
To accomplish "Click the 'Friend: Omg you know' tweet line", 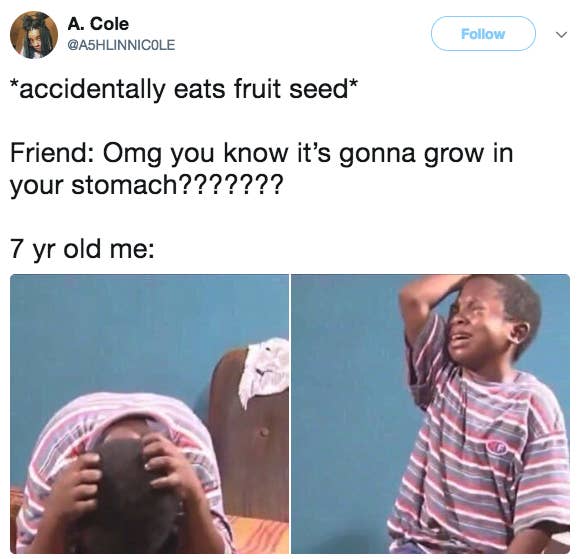I will (x=261, y=153).
